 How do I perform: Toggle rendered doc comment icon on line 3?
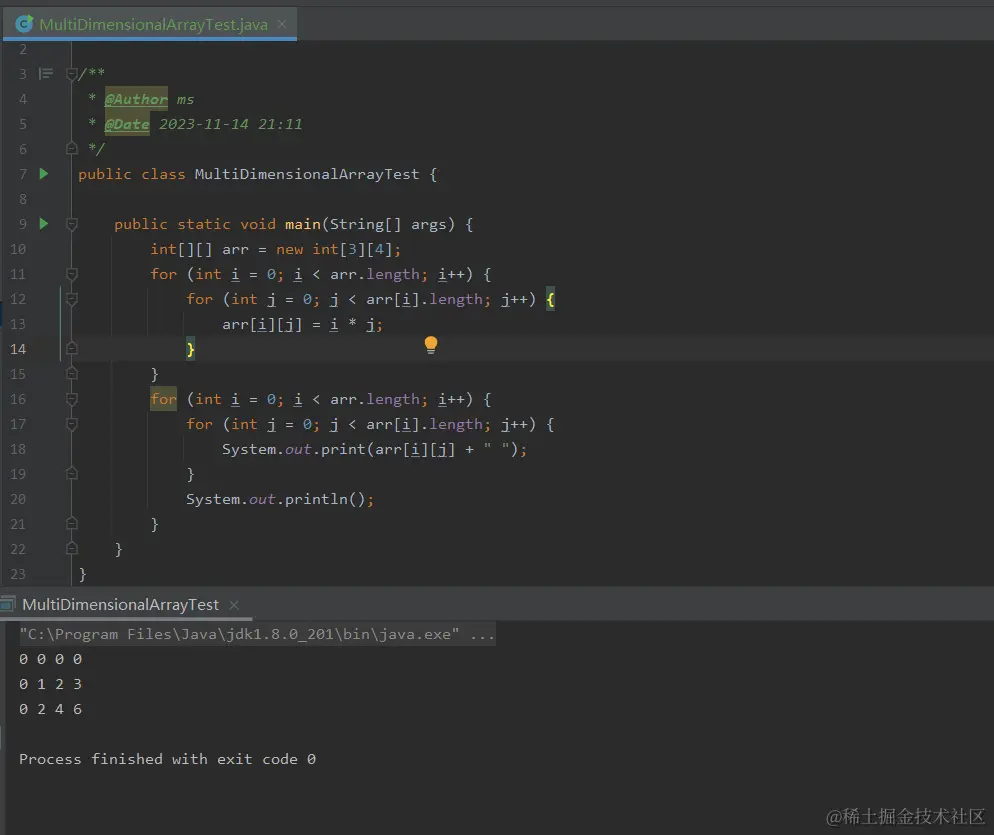click(46, 74)
